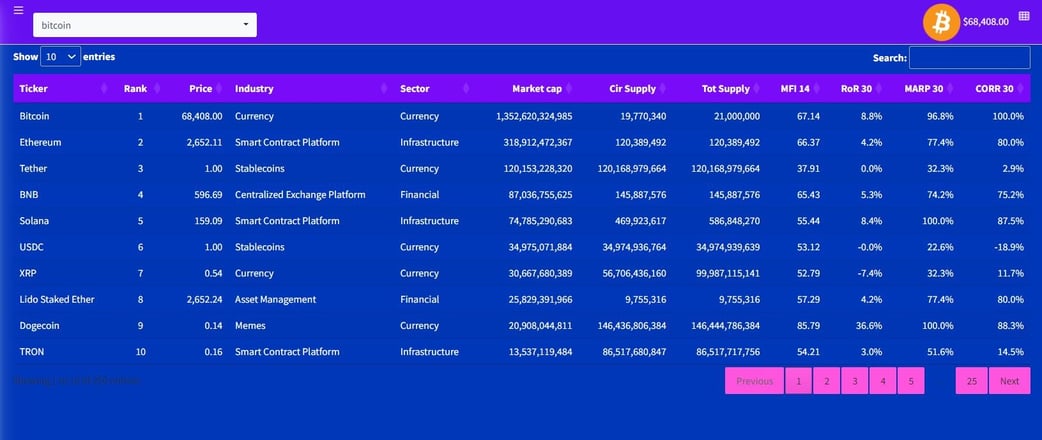Click TRON market cap 13,537,119,484

pos(538,352)
